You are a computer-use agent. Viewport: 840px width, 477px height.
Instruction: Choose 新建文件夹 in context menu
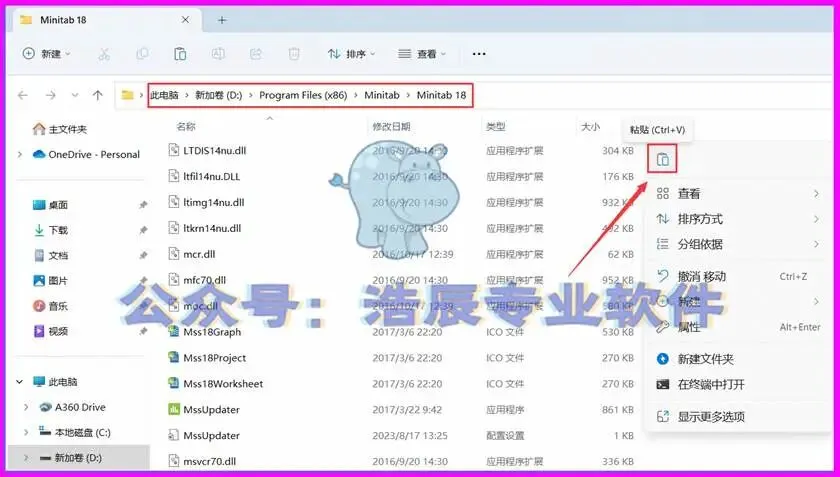[738, 359]
